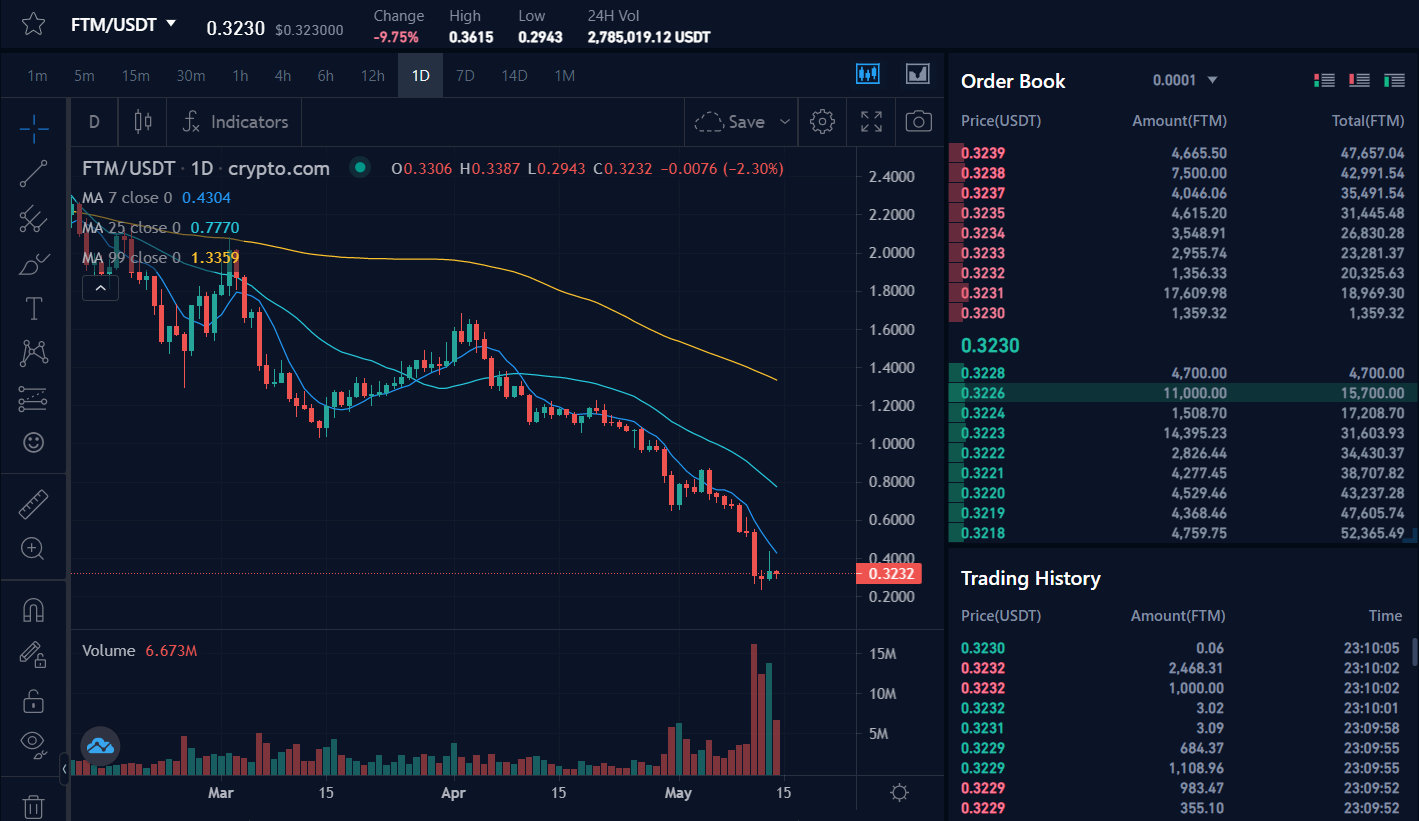Image resolution: width=1419 pixels, height=821 pixels.
Task: Toggle magnet mode in drawing toolbar
Action: click(33, 609)
